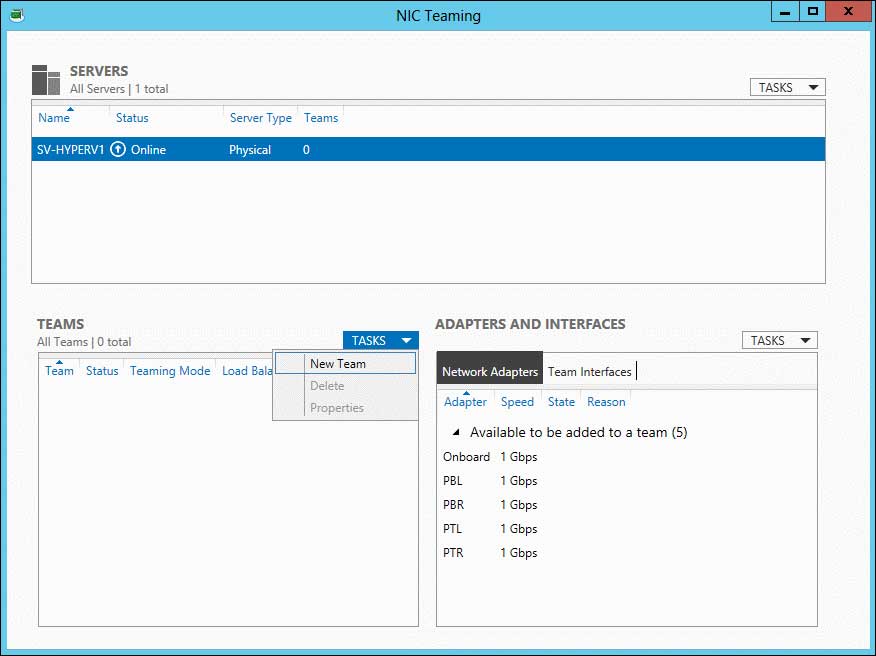Select the Network Adapters tab
The image size is (876, 656).
tap(490, 372)
